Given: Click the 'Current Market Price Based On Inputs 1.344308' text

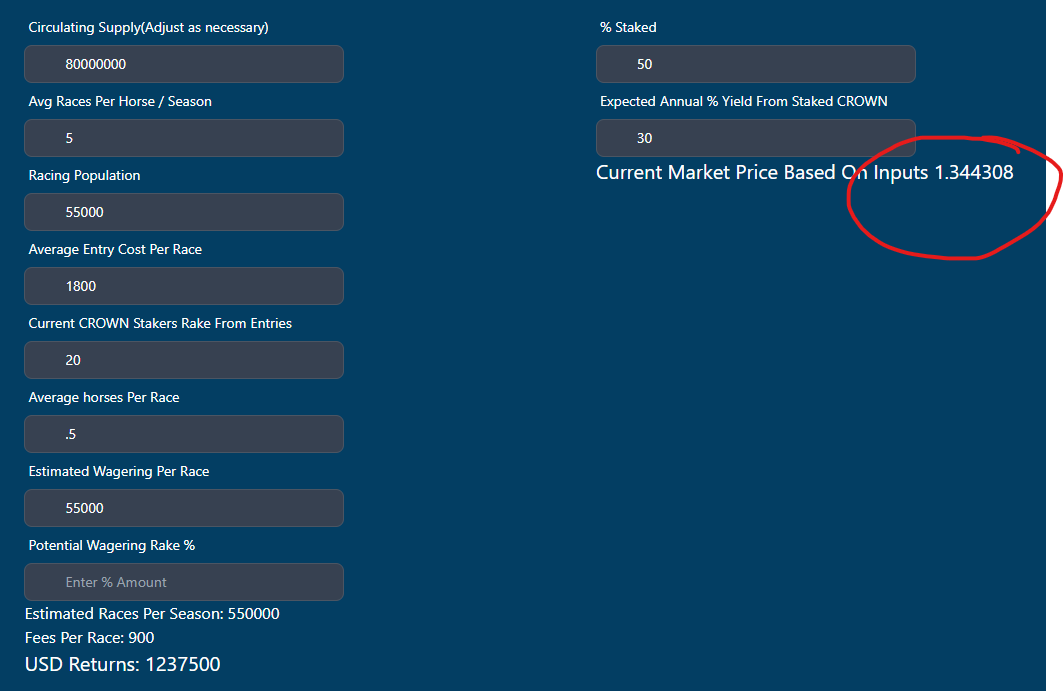Looking at the screenshot, I should pyautogui.click(x=805, y=172).
